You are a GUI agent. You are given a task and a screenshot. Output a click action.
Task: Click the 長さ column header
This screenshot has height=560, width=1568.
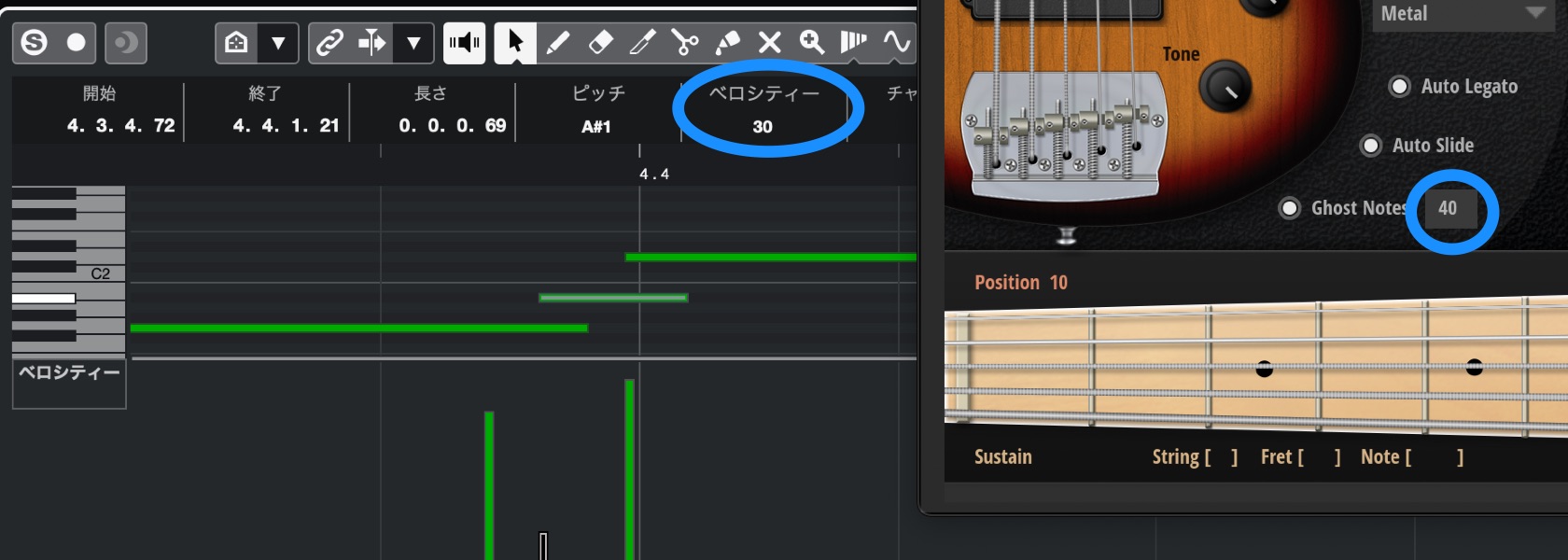pos(430,93)
